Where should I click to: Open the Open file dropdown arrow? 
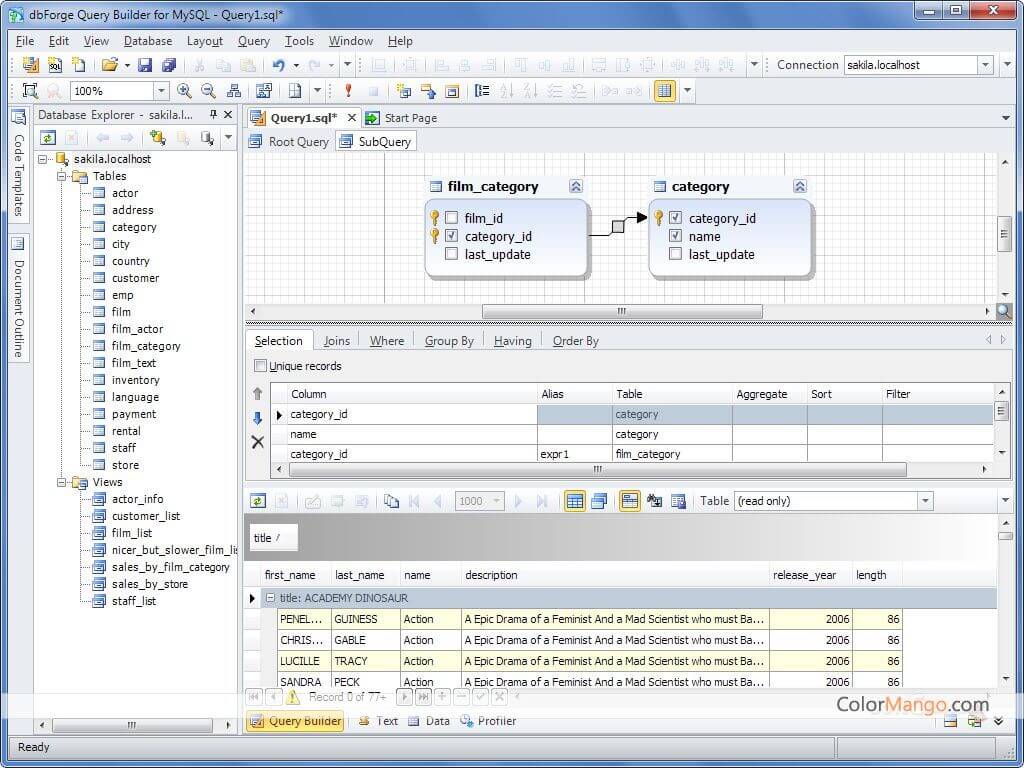pyautogui.click(x=127, y=65)
